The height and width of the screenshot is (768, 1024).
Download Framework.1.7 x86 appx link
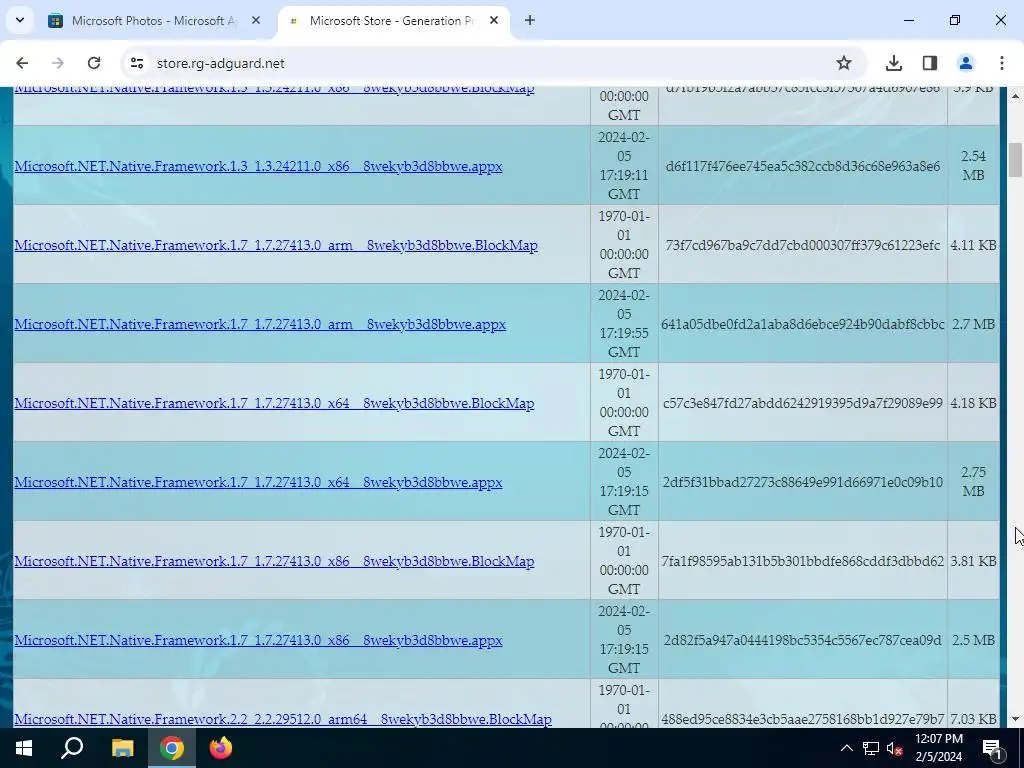[258, 640]
